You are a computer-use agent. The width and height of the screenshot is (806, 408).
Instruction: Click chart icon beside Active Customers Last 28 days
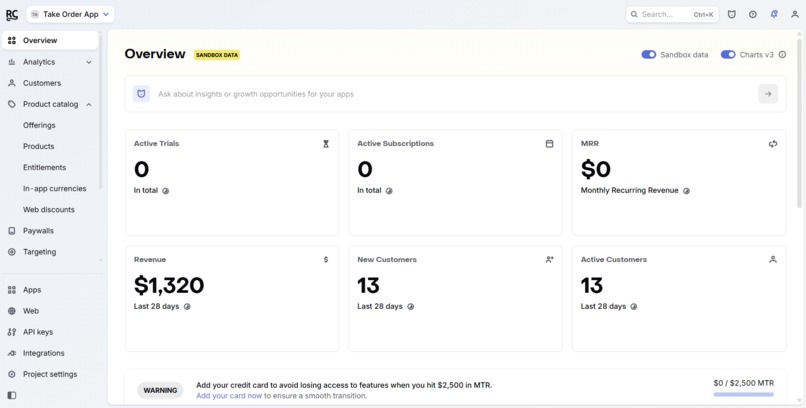pyautogui.click(x=634, y=307)
